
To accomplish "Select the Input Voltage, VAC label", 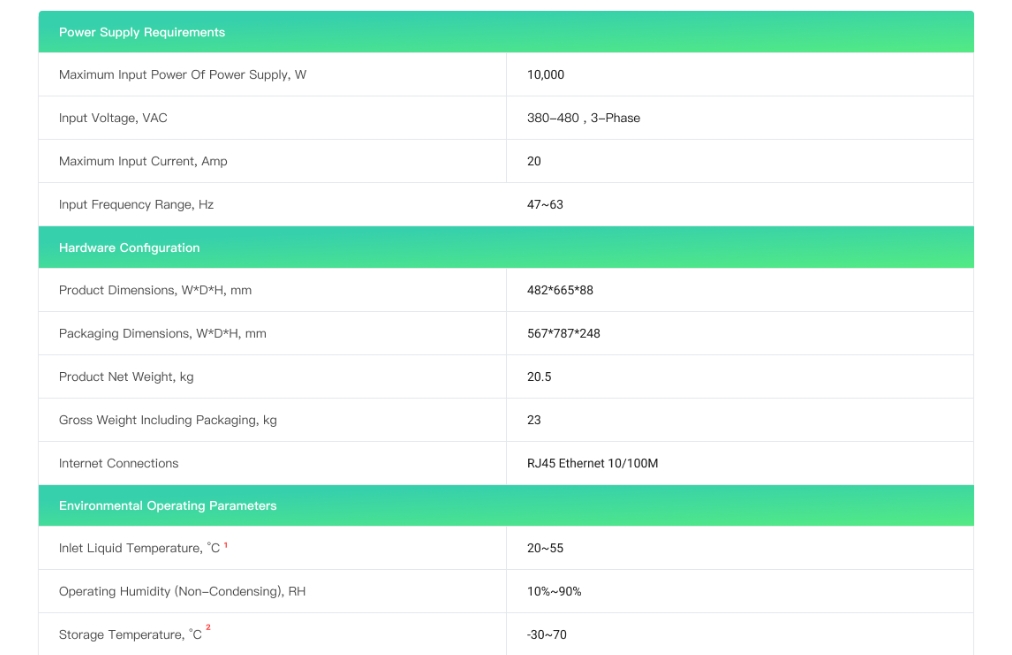I will click(x=113, y=118).
